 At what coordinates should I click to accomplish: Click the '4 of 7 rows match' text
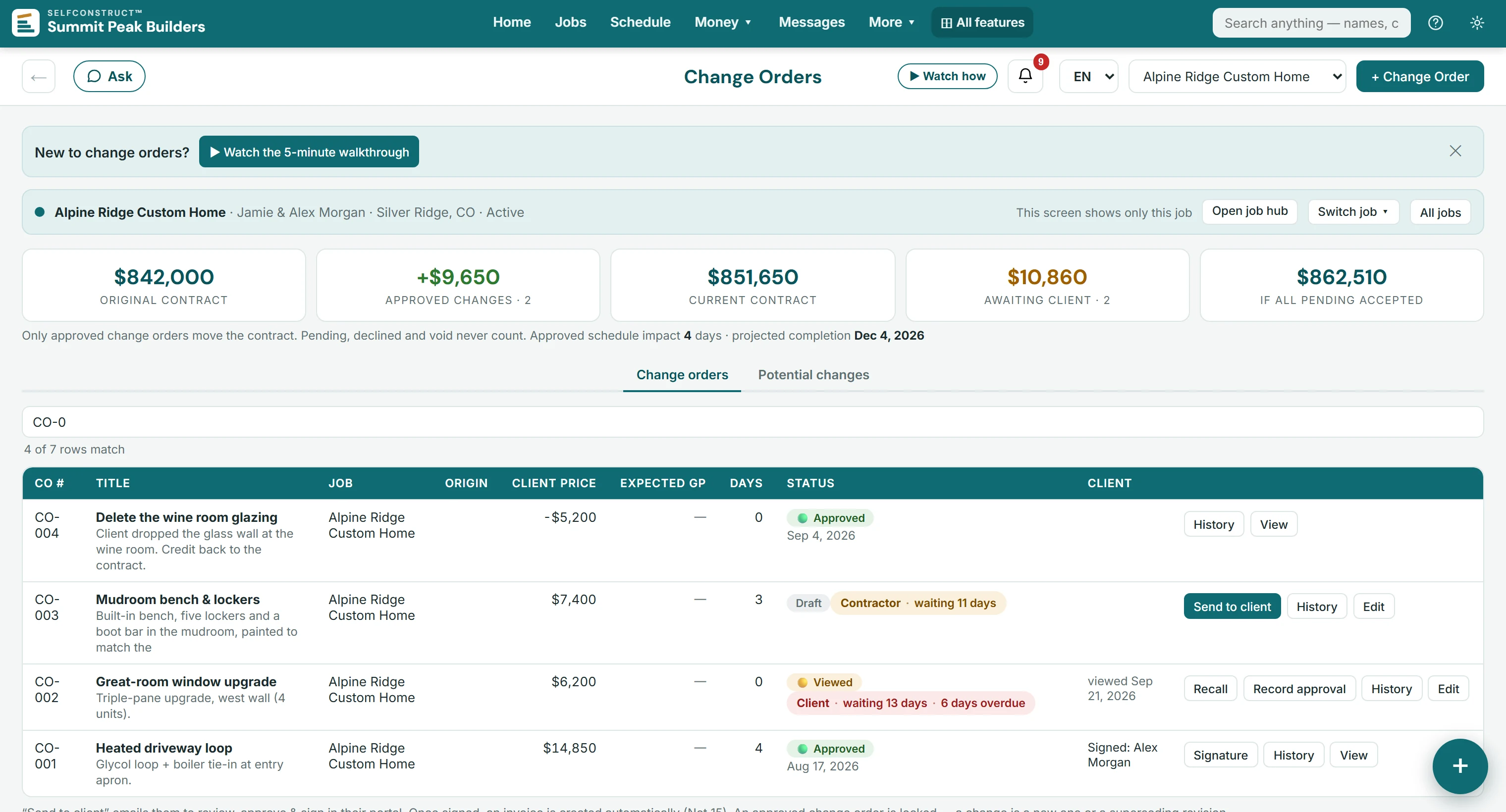[x=74, y=449]
